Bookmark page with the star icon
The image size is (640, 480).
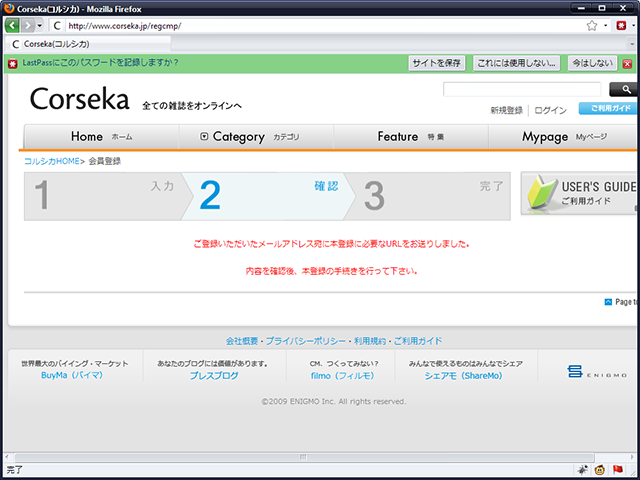(x=591, y=26)
